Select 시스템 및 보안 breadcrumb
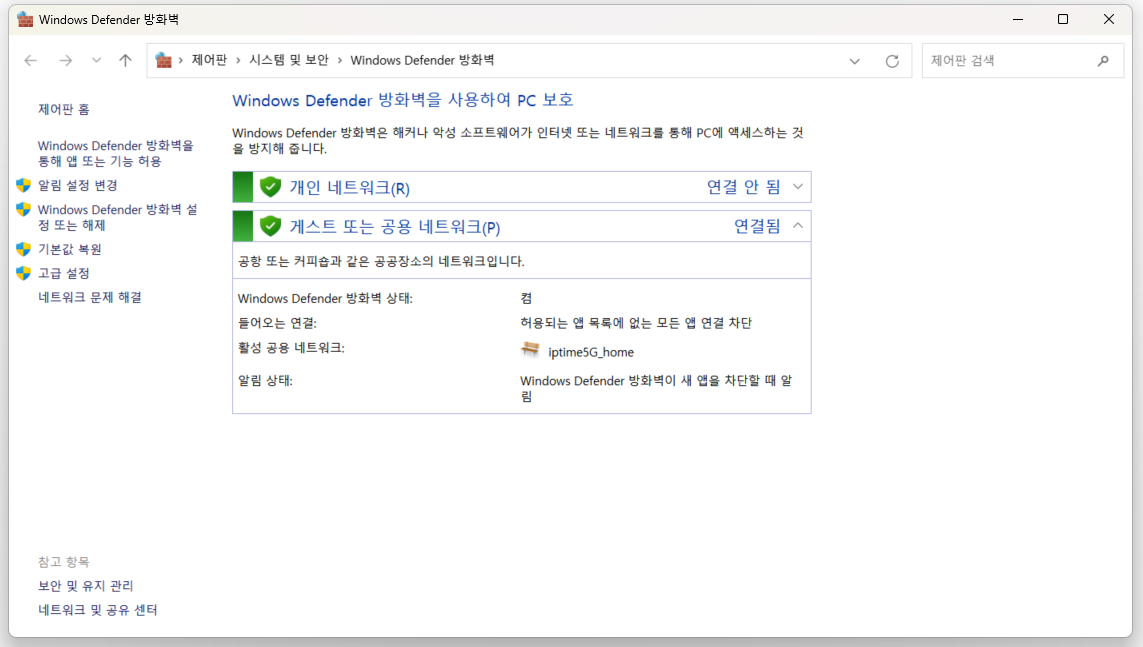This screenshot has height=647, width=1143. click(x=289, y=60)
